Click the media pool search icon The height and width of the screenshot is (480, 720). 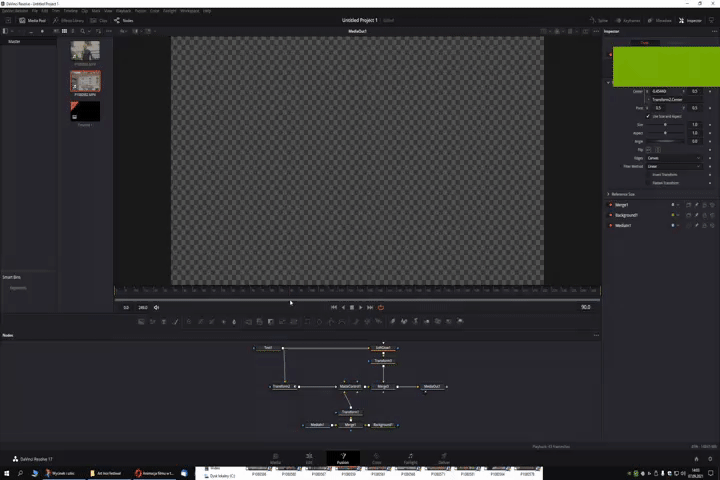tap(83, 31)
